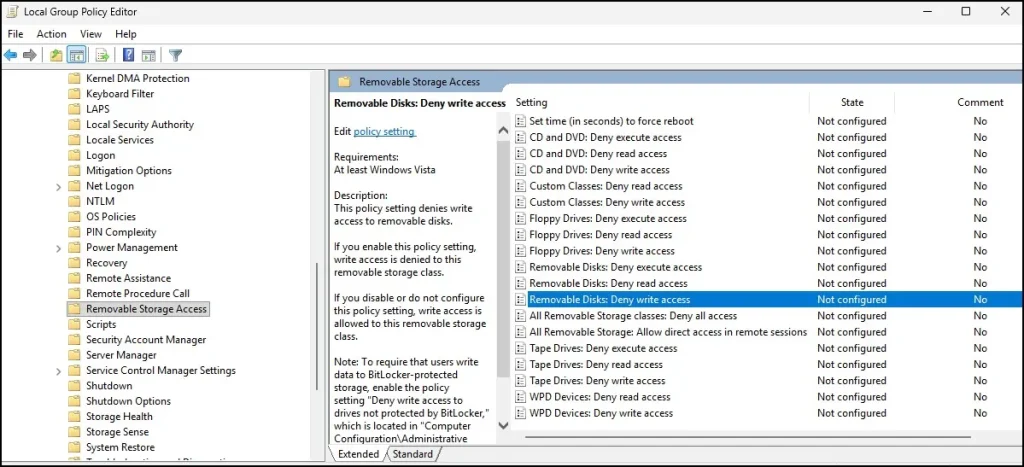Select Keyboard Filter in tree

[x=120, y=94]
